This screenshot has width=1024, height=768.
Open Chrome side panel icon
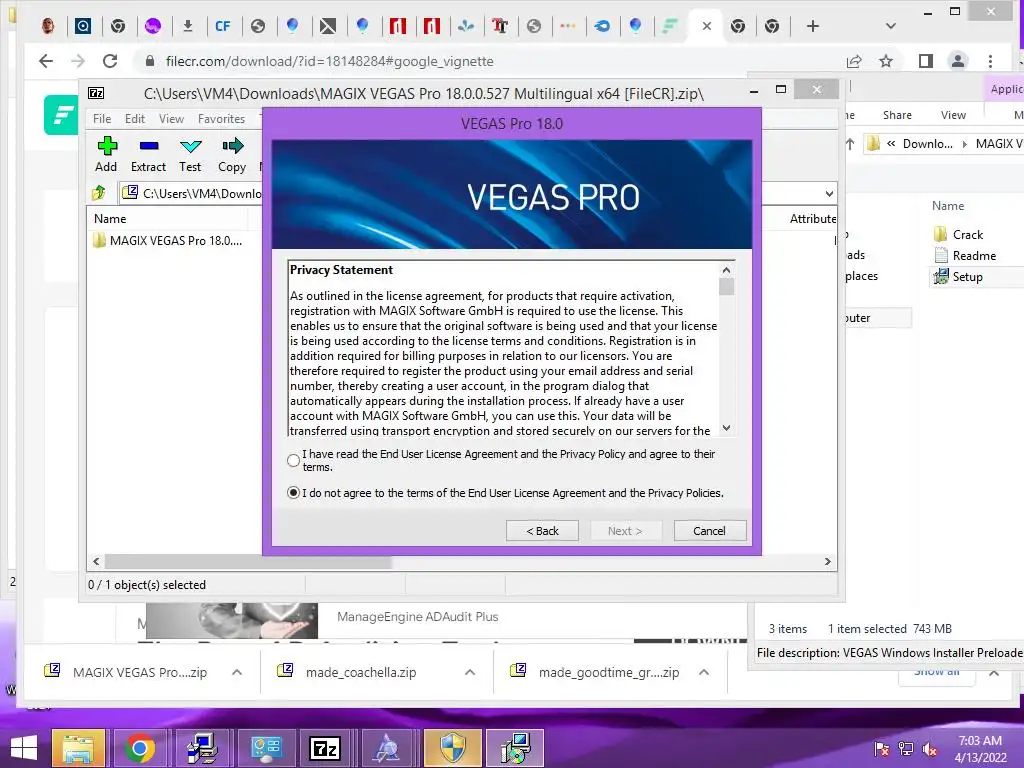click(925, 61)
